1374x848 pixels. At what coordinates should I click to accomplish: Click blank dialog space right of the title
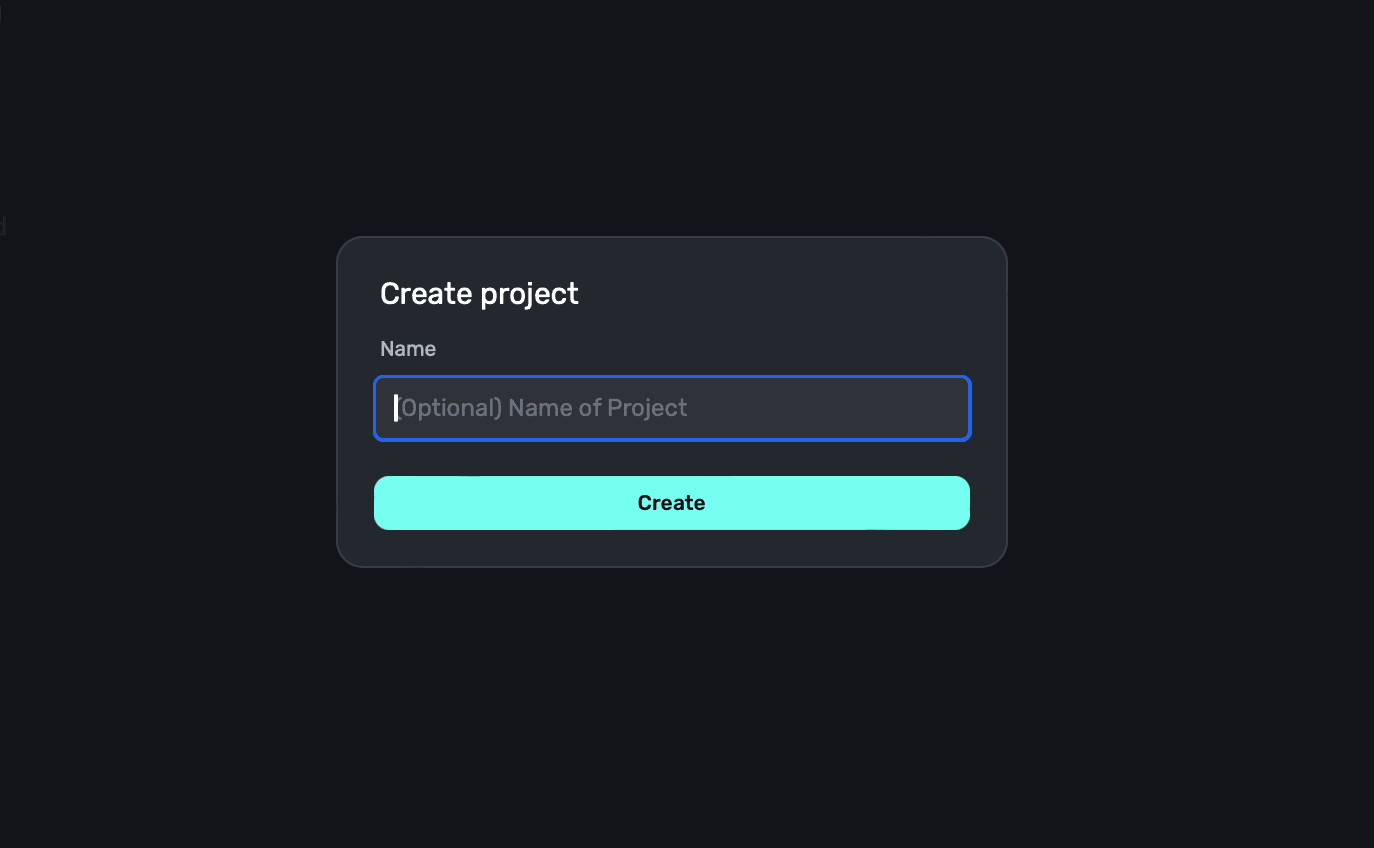[x=800, y=294]
